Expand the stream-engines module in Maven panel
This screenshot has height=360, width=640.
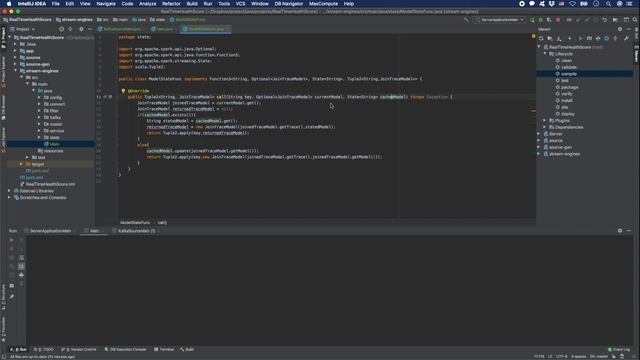[539, 154]
